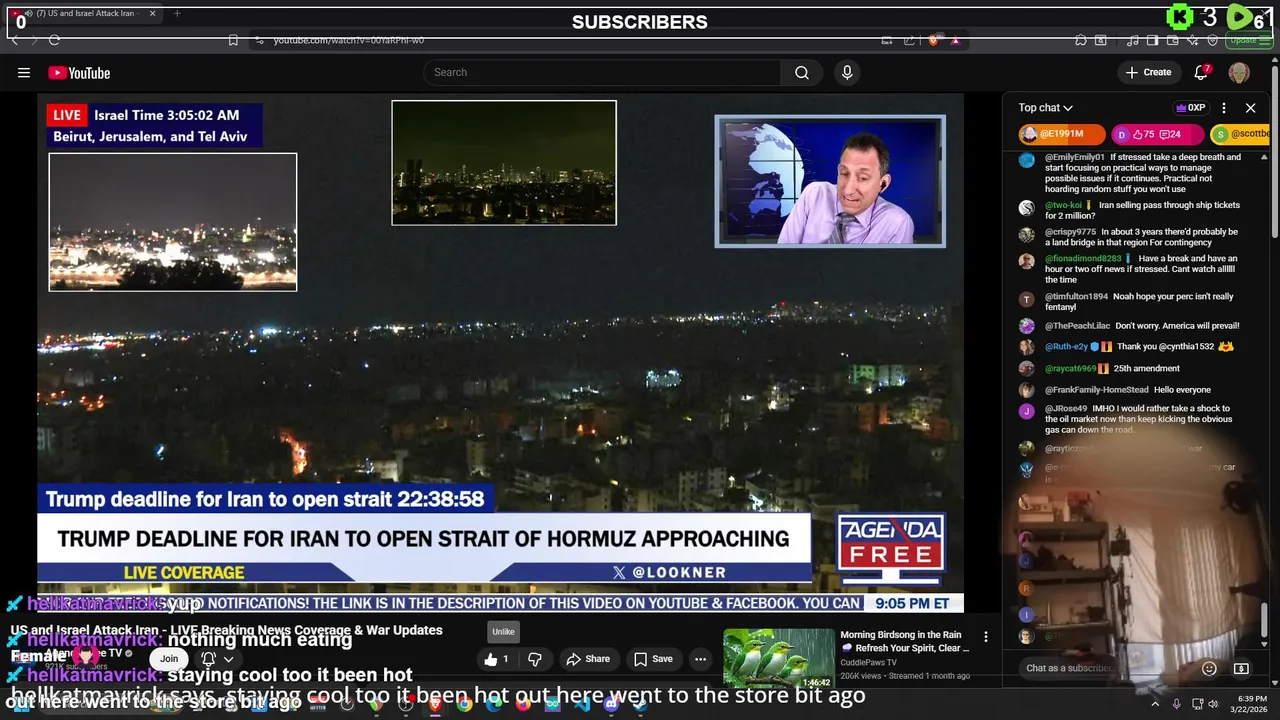Open the @E1991M super chat chip
Viewport: 1280px width, 720px height.
tap(1061, 134)
